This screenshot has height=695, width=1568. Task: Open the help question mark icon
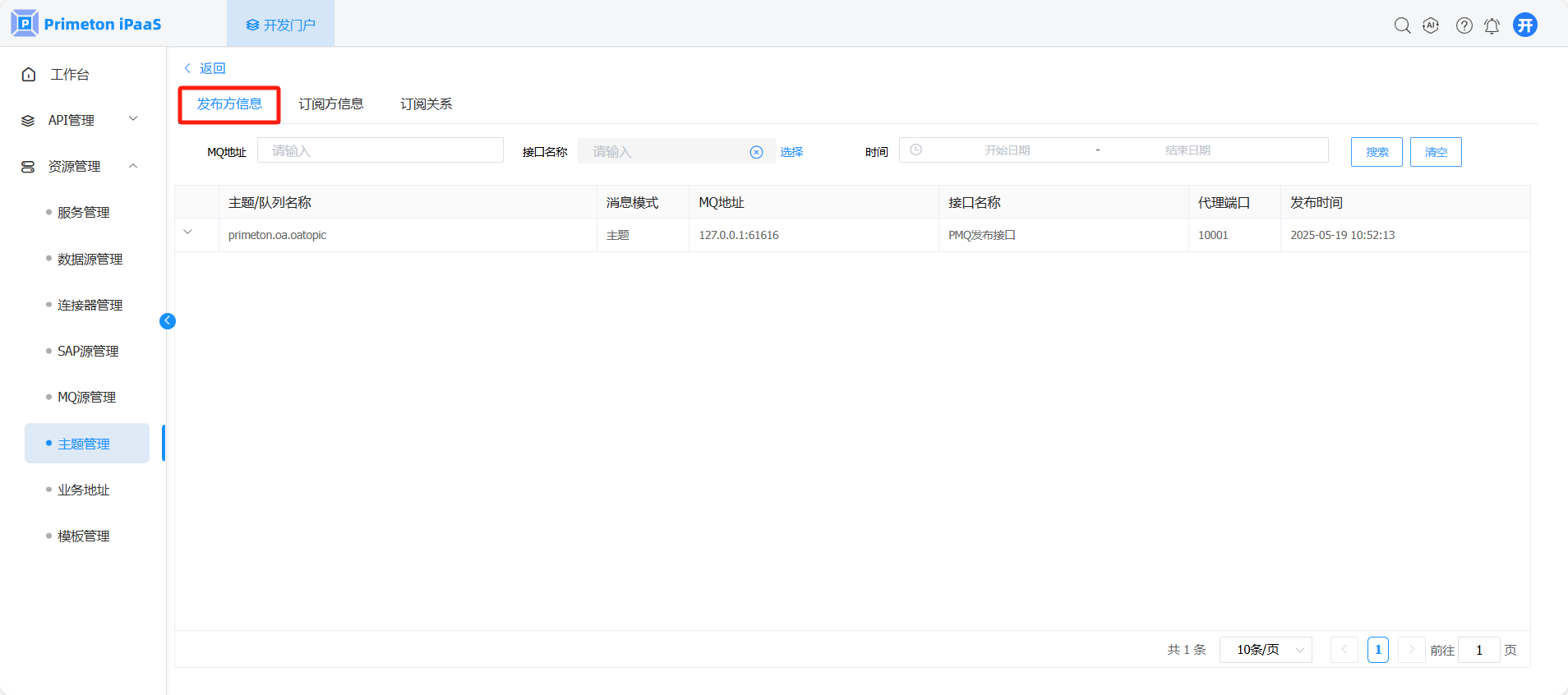1464,25
